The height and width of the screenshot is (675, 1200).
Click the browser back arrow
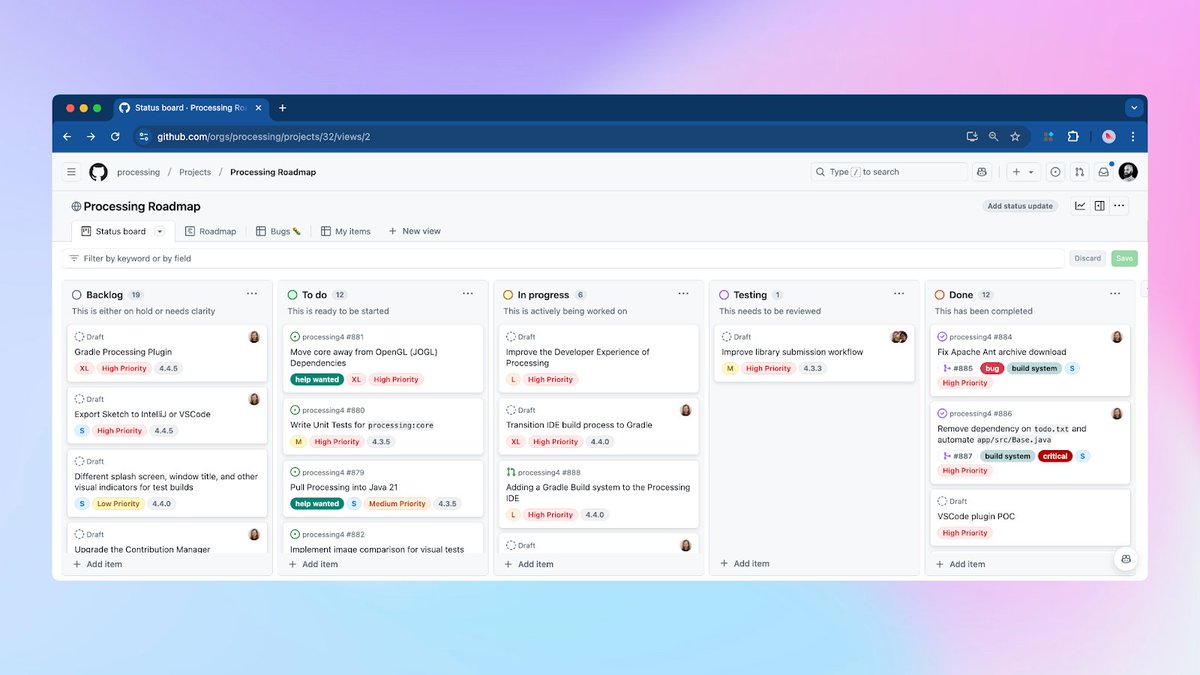click(67, 137)
